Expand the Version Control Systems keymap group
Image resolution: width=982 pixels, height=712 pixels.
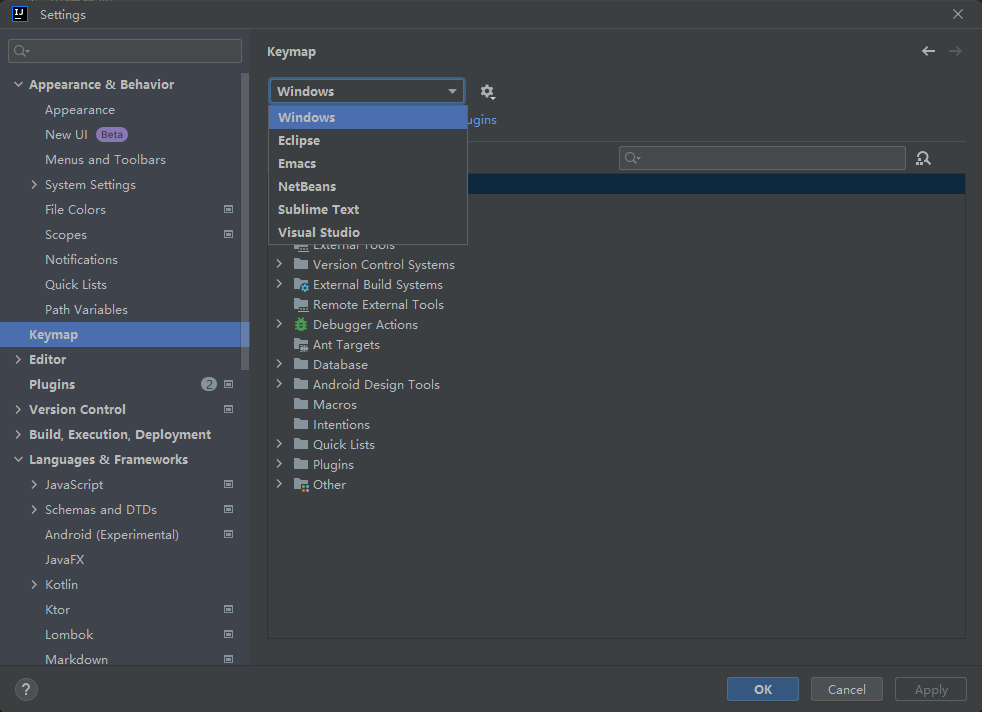[x=280, y=265]
